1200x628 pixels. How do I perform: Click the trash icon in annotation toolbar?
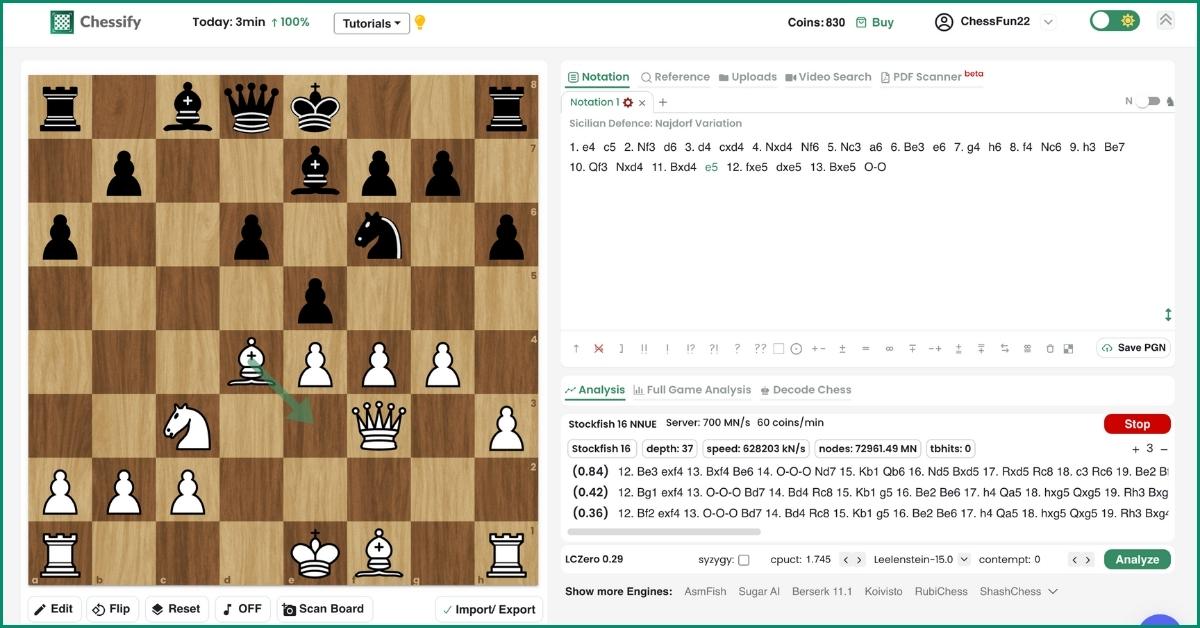pos(1050,348)
